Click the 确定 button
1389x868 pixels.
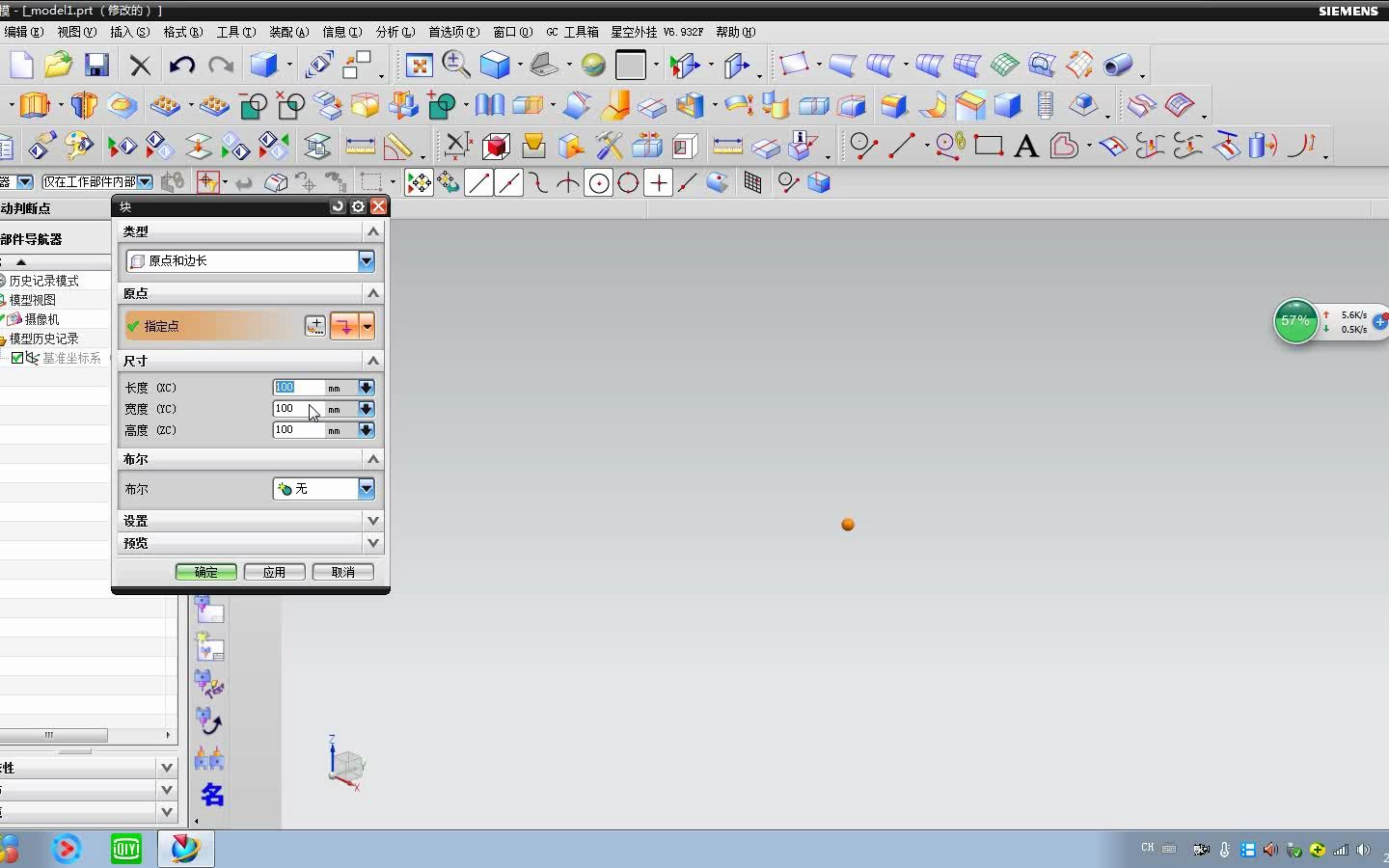(206, 572)
